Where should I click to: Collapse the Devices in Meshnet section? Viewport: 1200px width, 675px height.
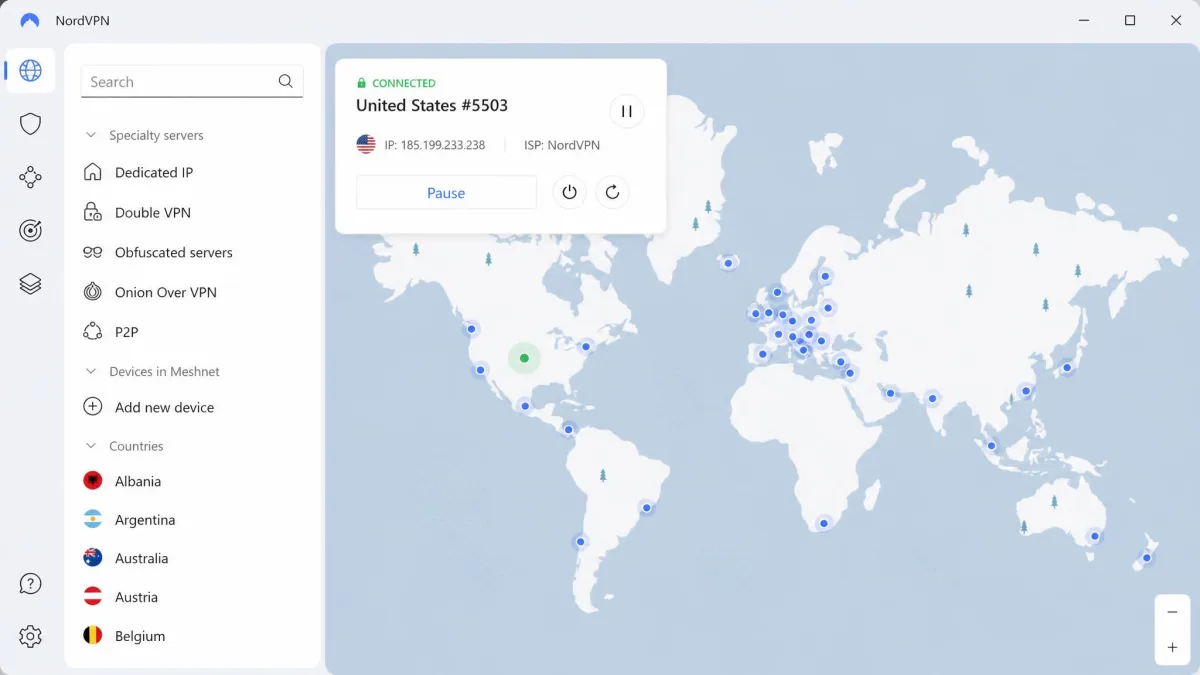(91, 371)
